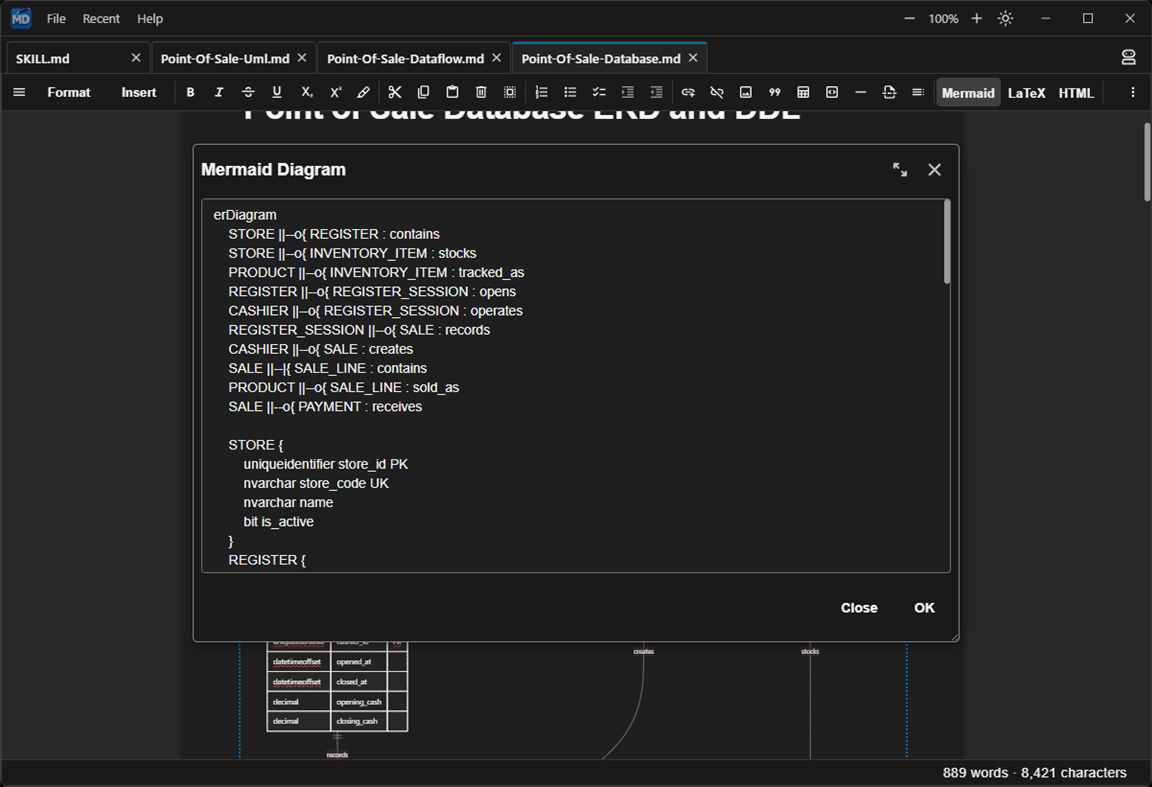Click the document vertical scrollbar thumb
1152x787 pixels.
coord(1147,162)
